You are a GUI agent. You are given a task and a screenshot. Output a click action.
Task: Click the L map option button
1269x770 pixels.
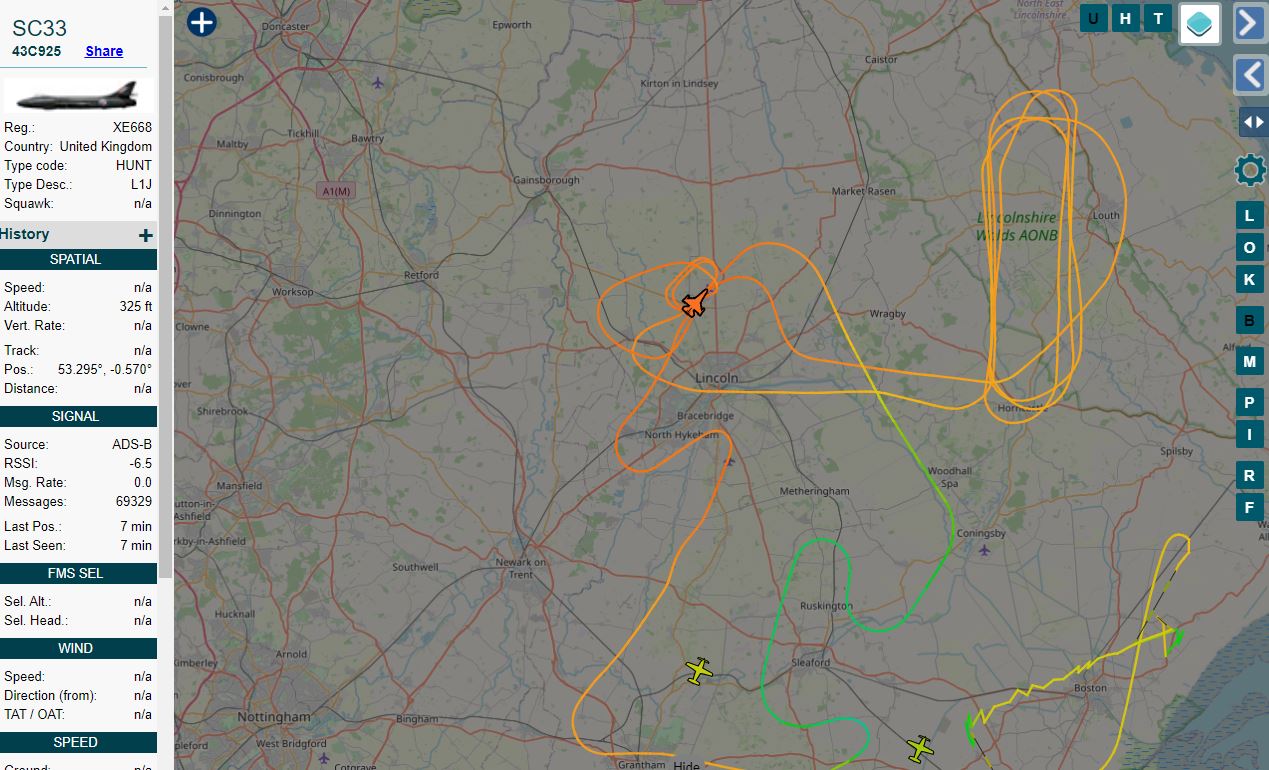pyautogui.click(x=1249, y=216)
